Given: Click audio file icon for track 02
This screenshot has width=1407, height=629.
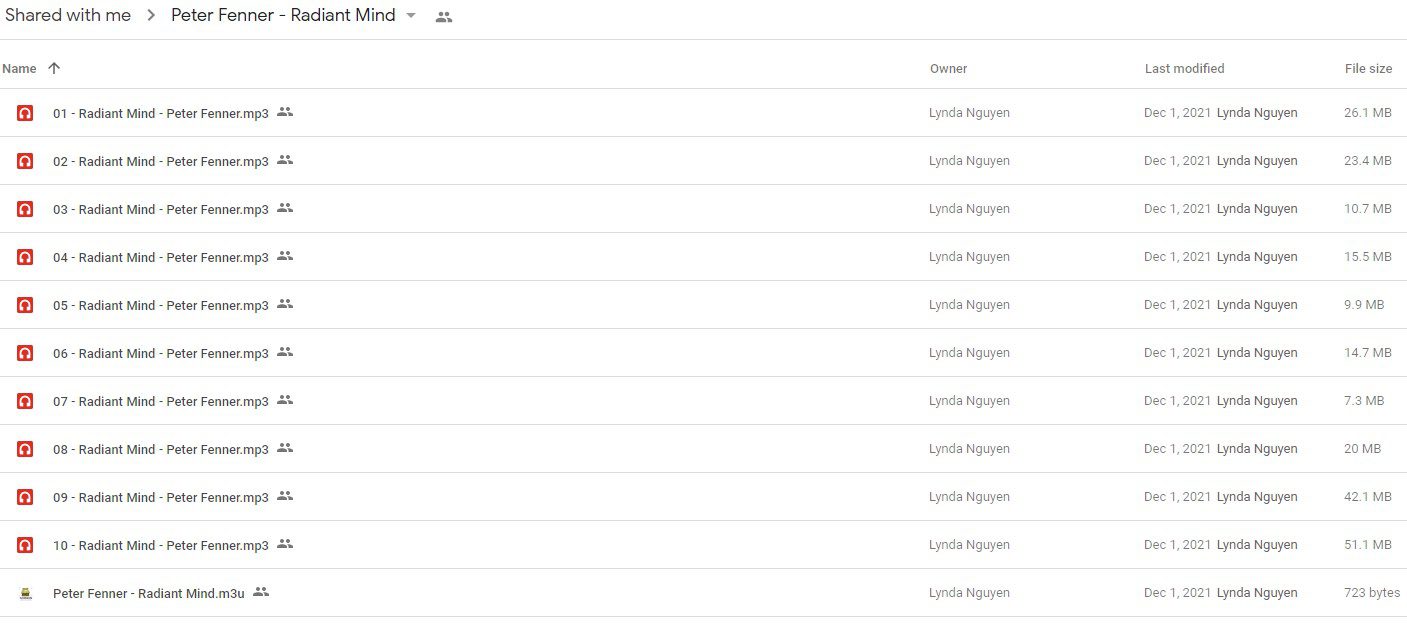Looking at the screenshot, I should (x=25, y=161).
